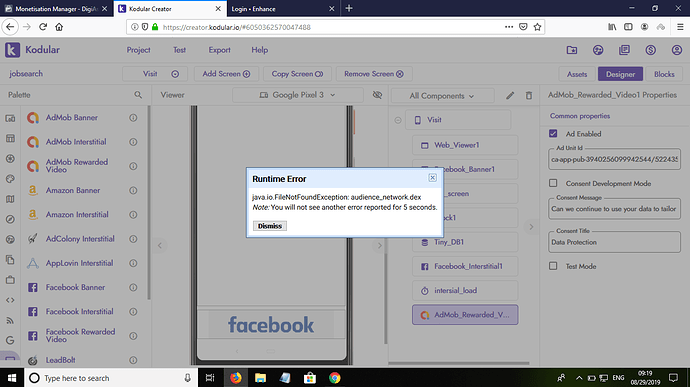Open the Export menu

click(x=219, y=50)
